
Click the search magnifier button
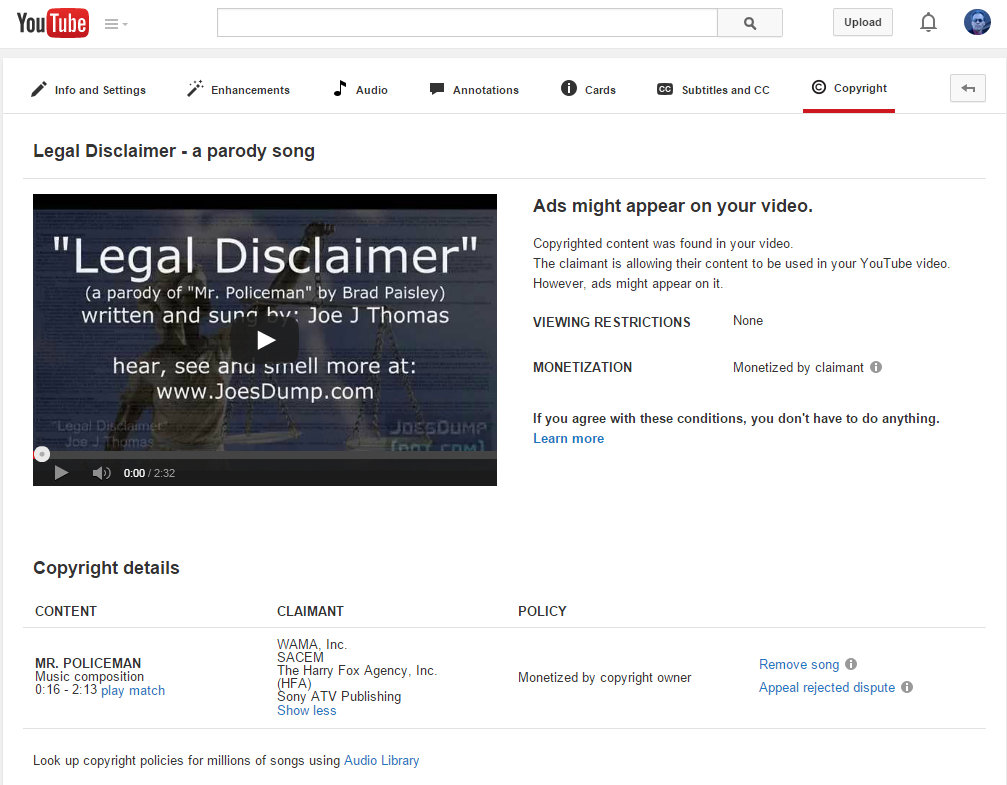749,22
